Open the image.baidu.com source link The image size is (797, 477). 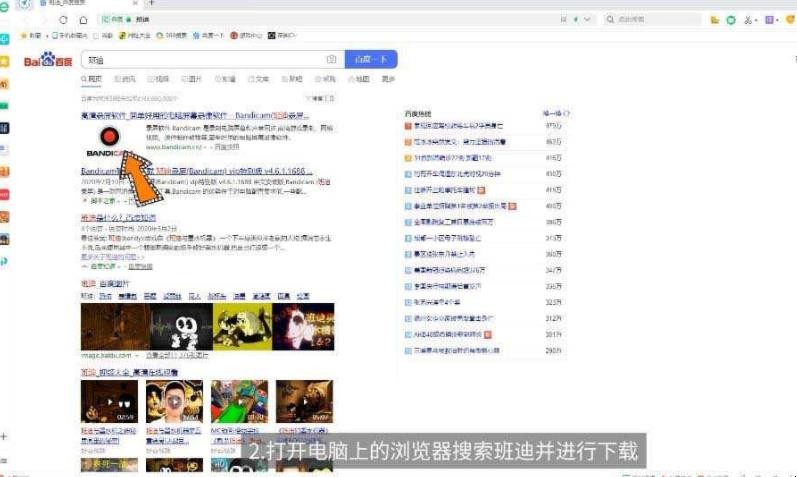(x=106, y=355)
